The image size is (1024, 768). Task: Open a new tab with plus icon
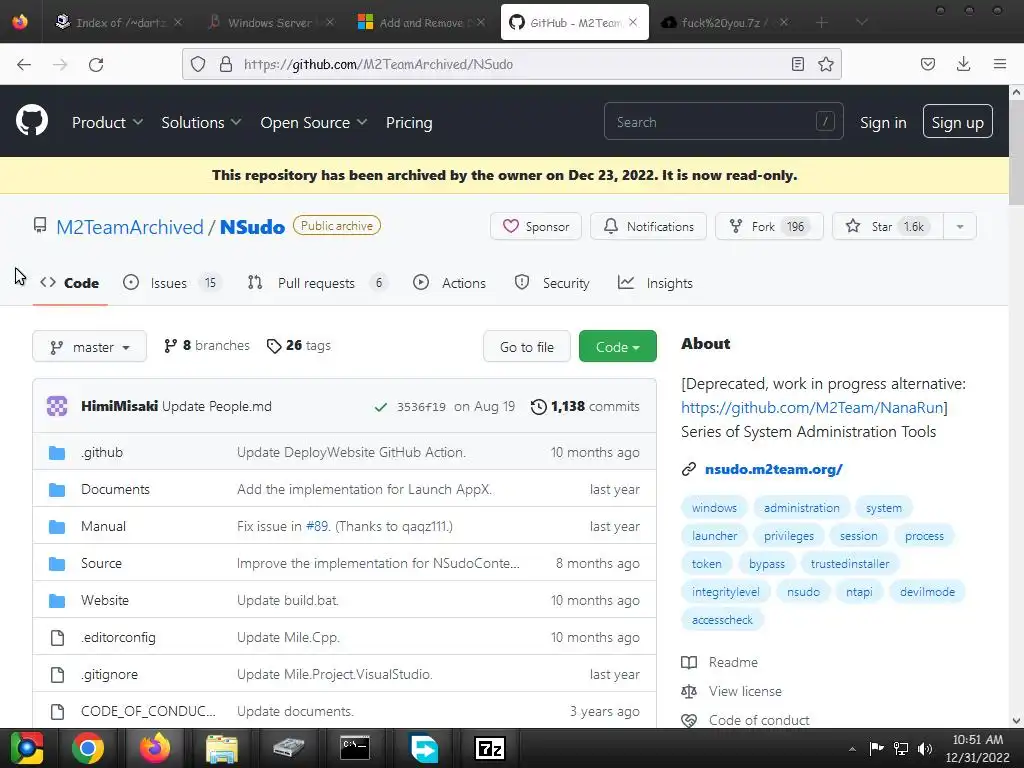click(x=822, y=23)
